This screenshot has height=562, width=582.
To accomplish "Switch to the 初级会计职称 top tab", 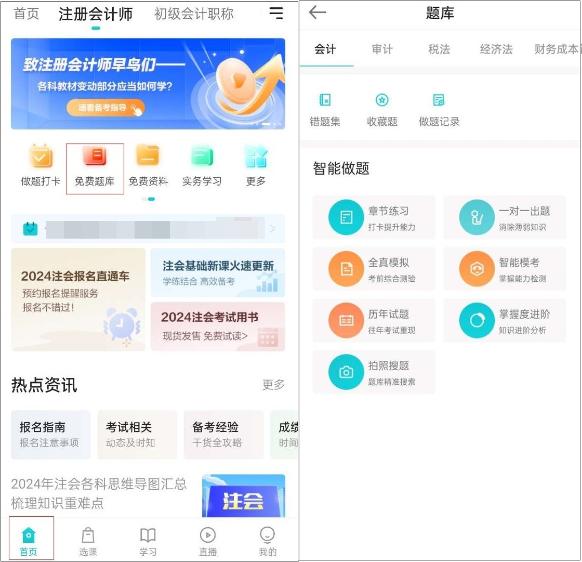I will [194, 14].
